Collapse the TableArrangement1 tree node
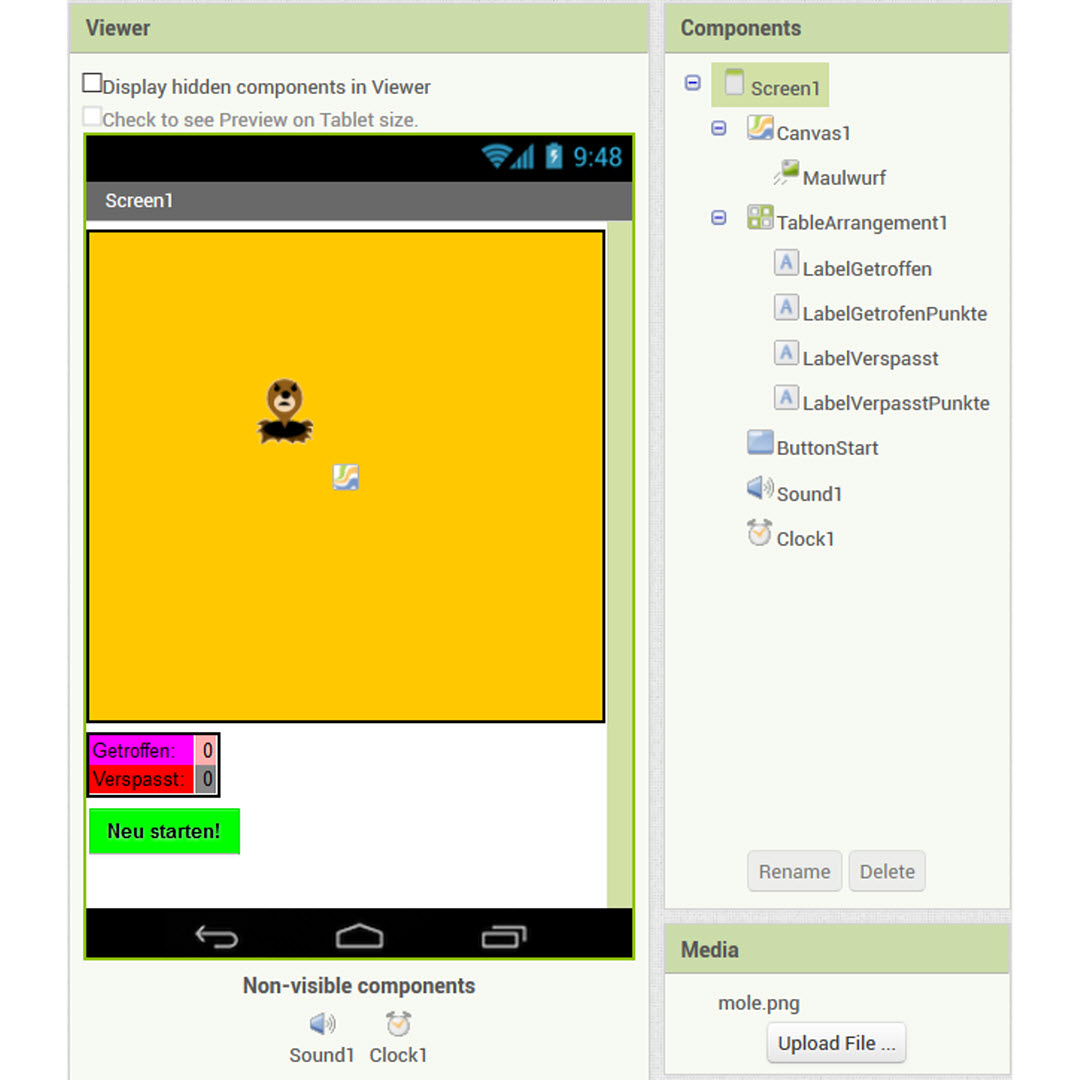Screen dimensions: 1080x1080 coord(718,218)
